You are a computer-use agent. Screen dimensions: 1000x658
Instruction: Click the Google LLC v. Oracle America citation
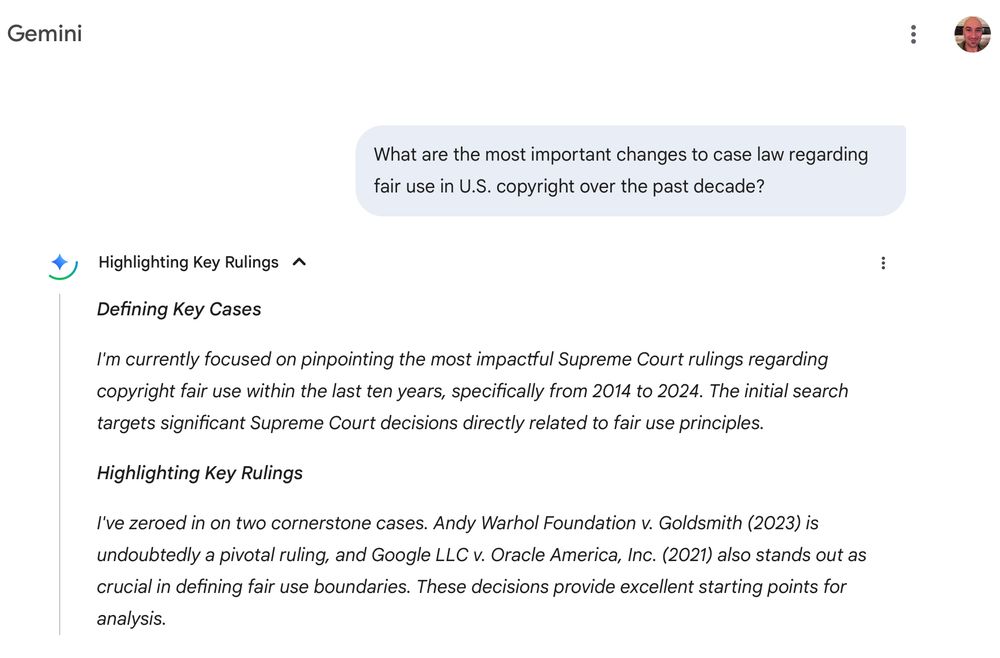pos(551,554)
